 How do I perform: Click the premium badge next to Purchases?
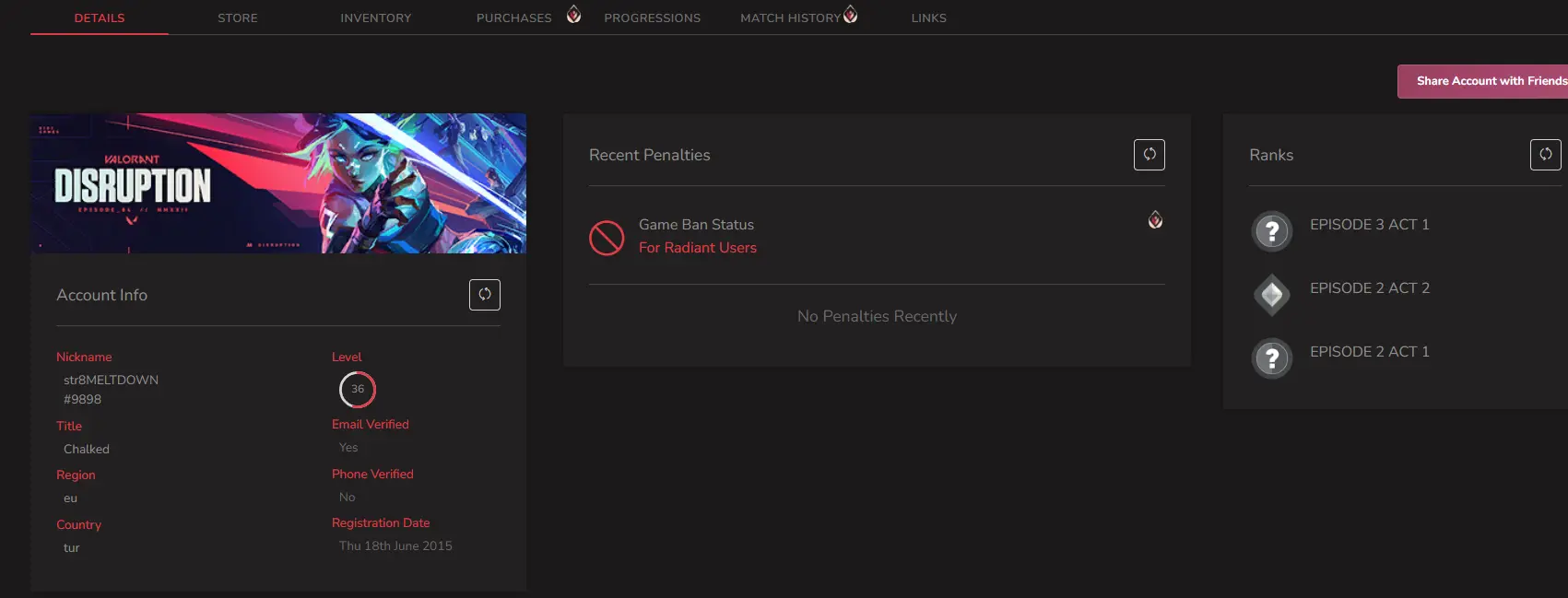coord(573,15)
